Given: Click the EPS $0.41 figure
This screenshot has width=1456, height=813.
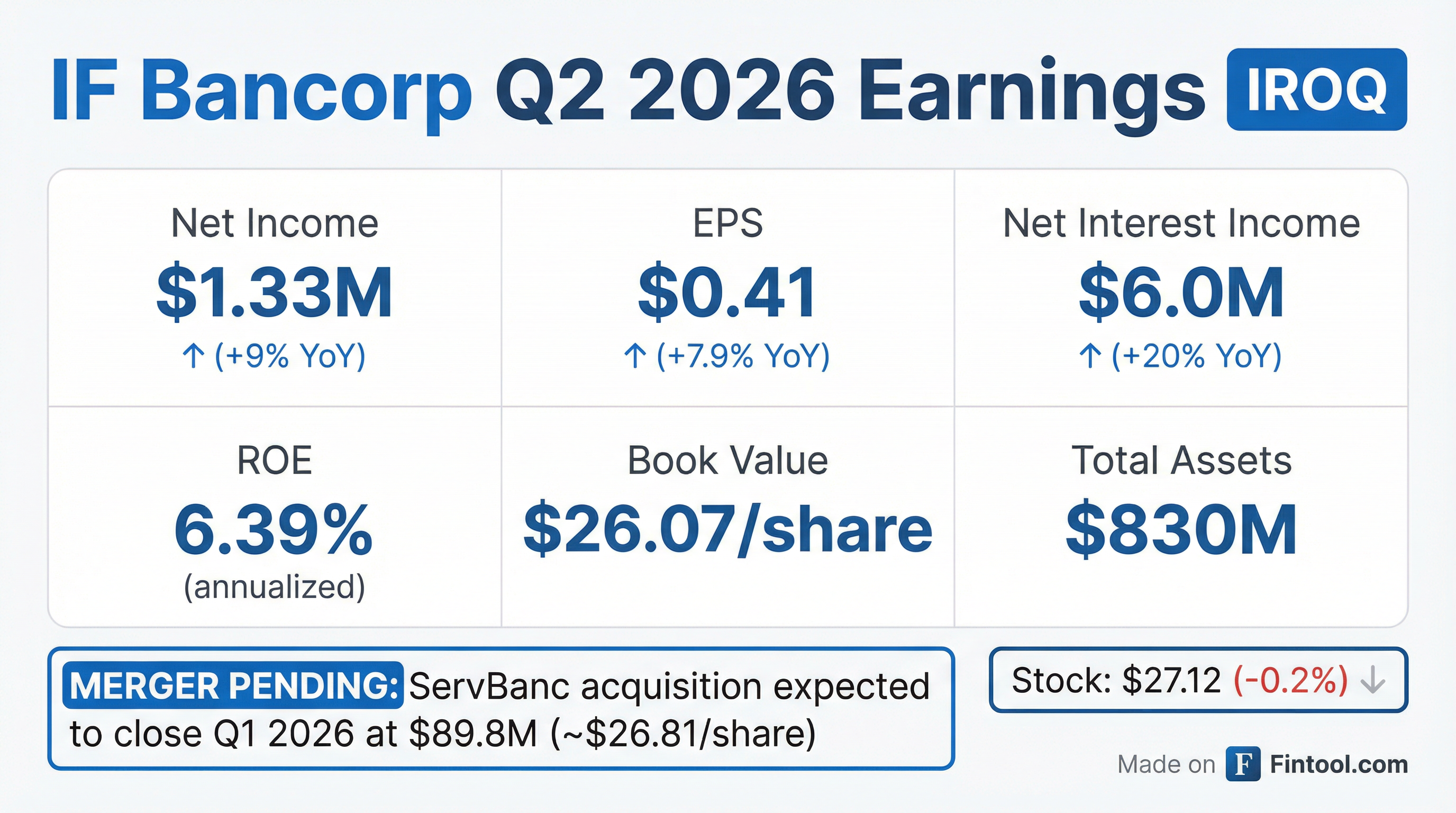Looking at the screenshot, I should tap(727, 292).
